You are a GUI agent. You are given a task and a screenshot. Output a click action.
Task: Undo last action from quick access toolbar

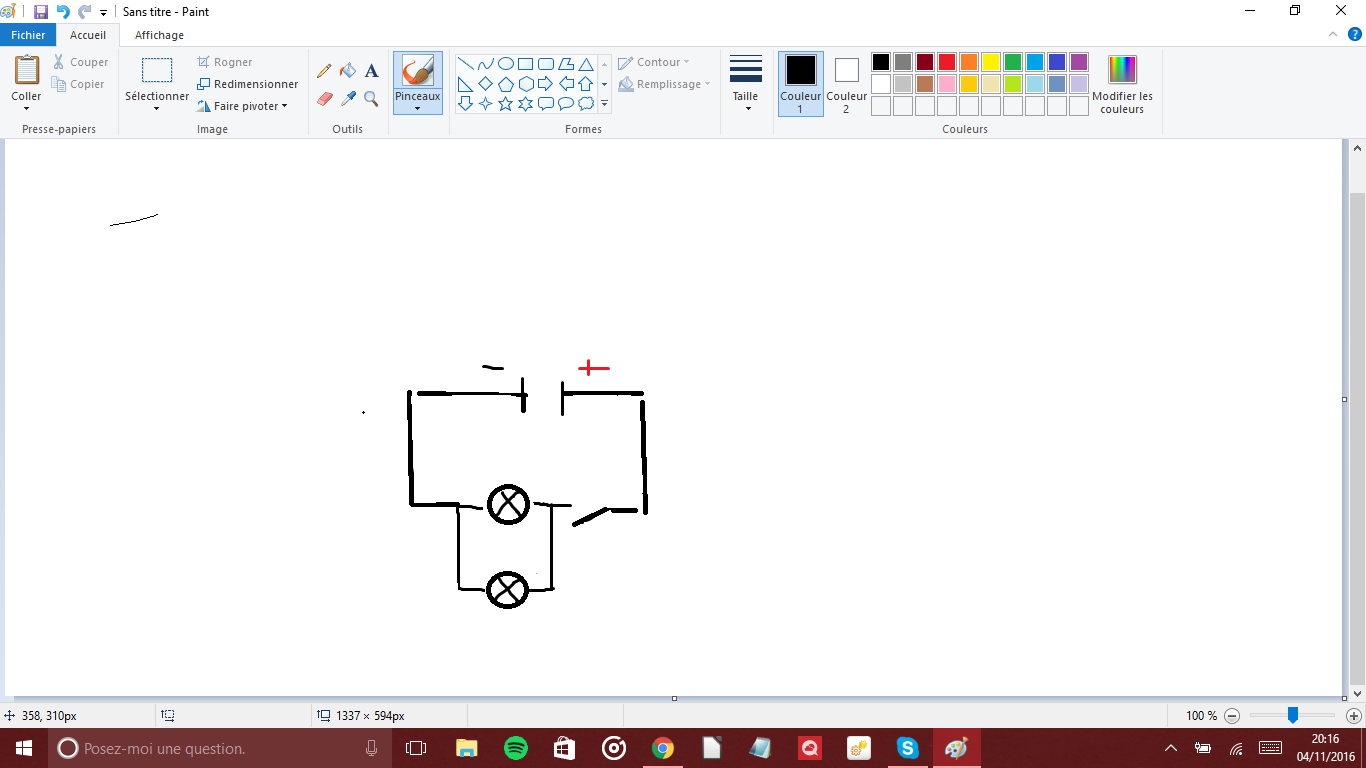click(x=63, y=12)
